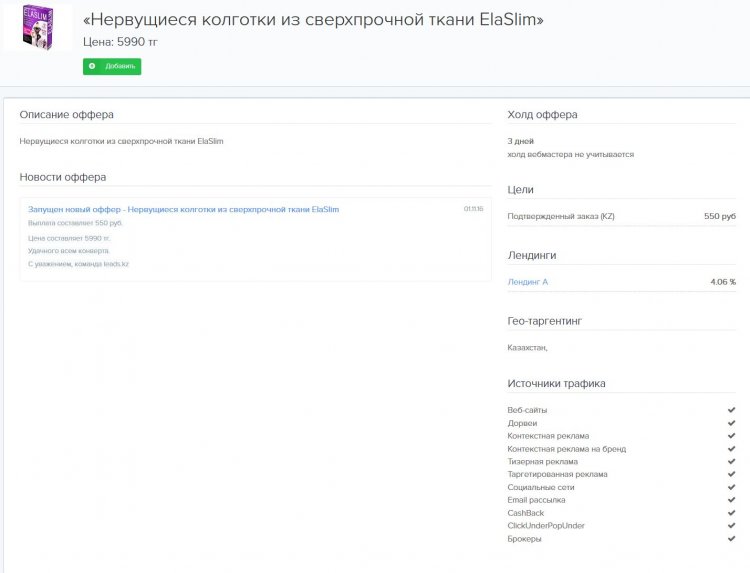Click the offer title heading with ElaSlim
This screenshot has height=573, width=750.
click(x=313, y=20)
